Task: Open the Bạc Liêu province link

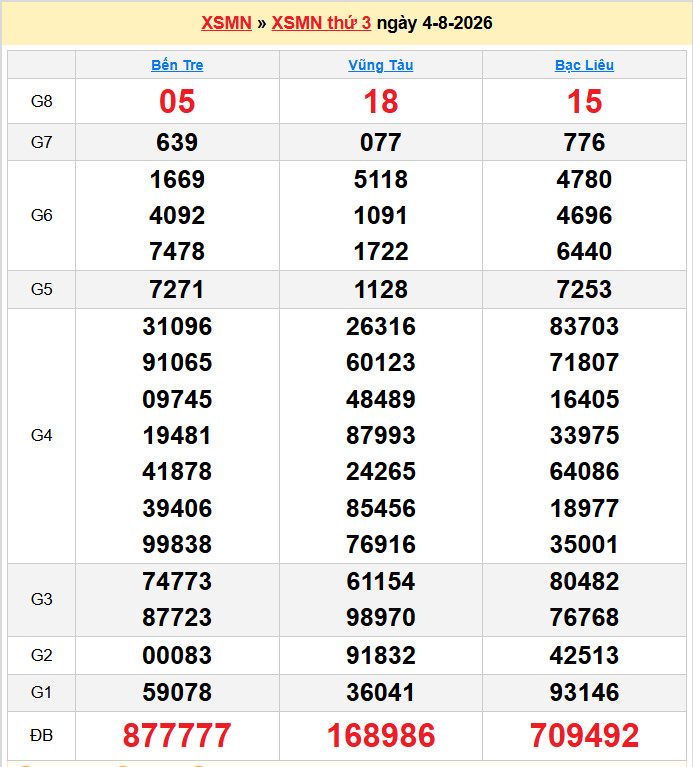Action: (x=584, y=65)
